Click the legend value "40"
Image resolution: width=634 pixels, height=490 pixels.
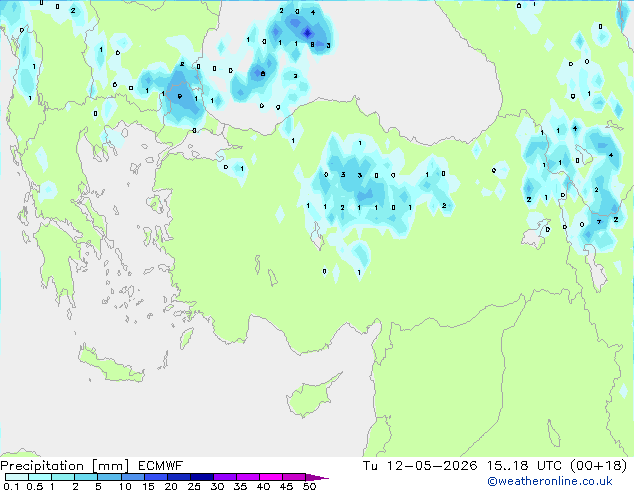263,486
